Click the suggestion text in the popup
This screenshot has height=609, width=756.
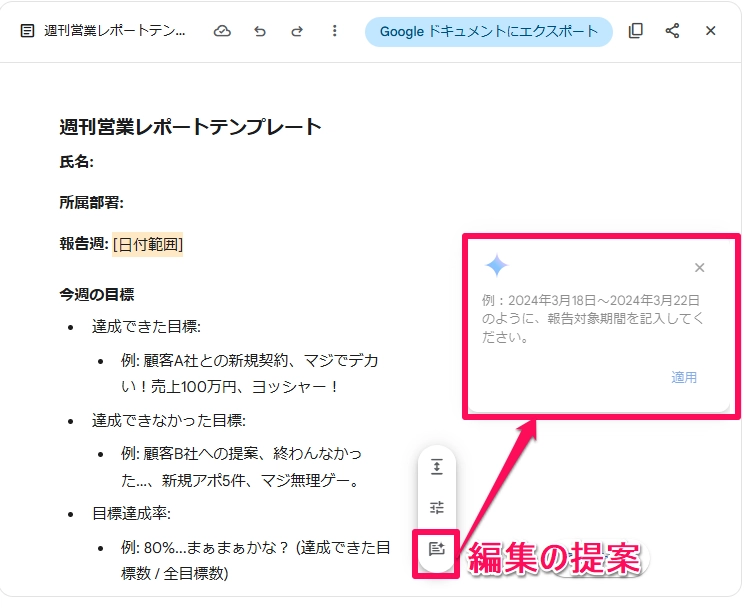click(590, 318)
